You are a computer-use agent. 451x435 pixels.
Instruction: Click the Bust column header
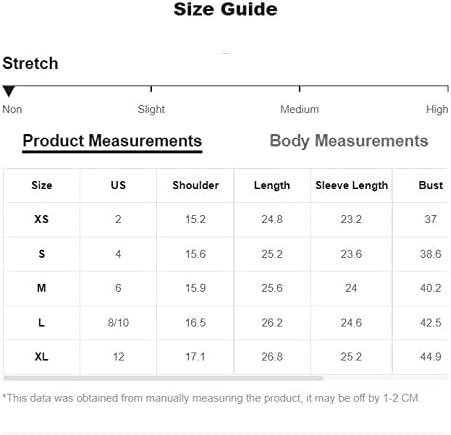(x=431, y=185)
